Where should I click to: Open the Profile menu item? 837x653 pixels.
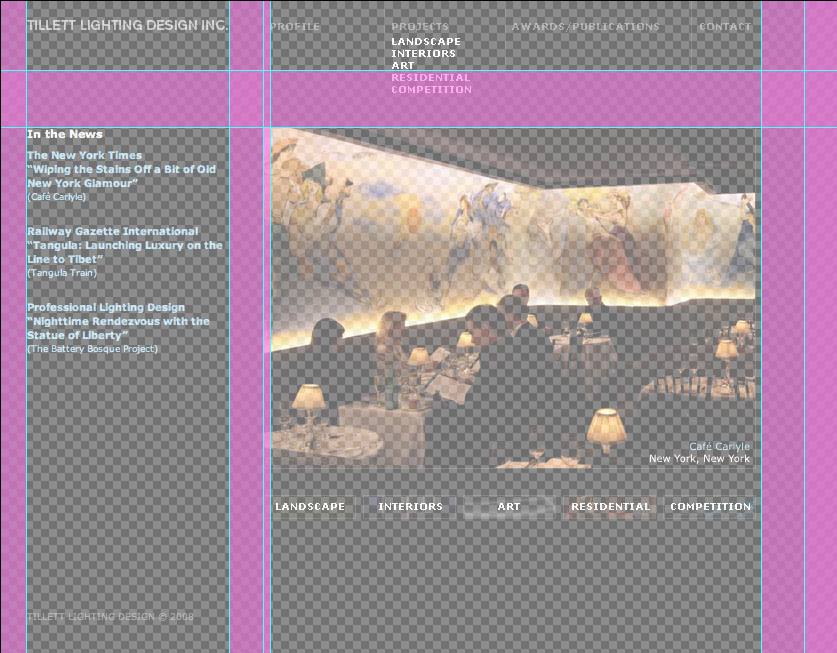(x=296, y=27)
